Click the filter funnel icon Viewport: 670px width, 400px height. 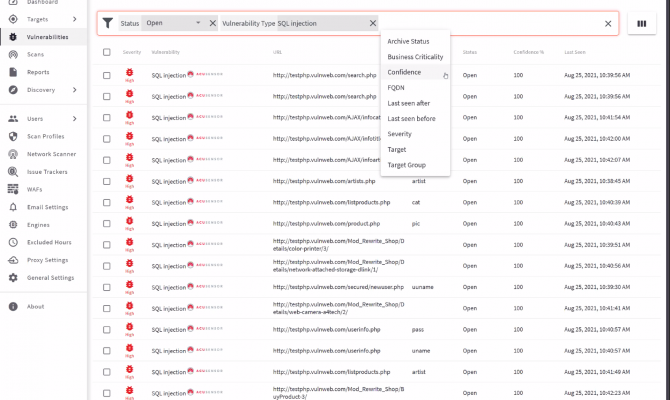pyautogui.click(x=108, y=23)
